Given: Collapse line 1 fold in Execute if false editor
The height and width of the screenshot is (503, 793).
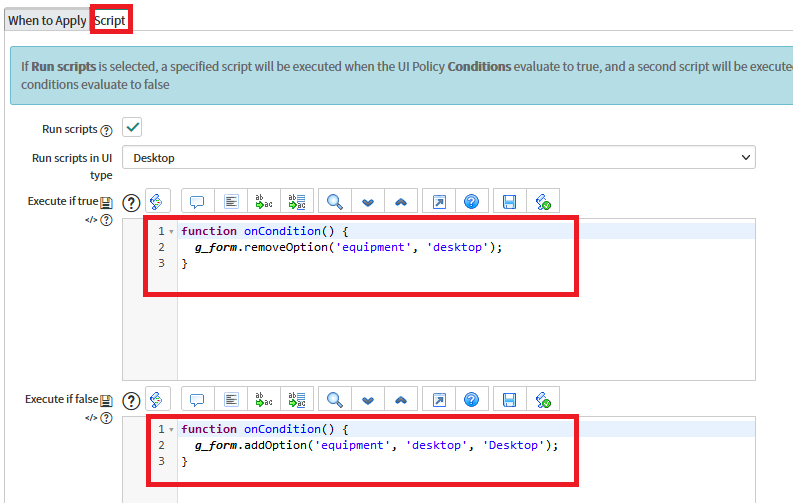Looking at the screenshot, I should (x=171, y=430).
